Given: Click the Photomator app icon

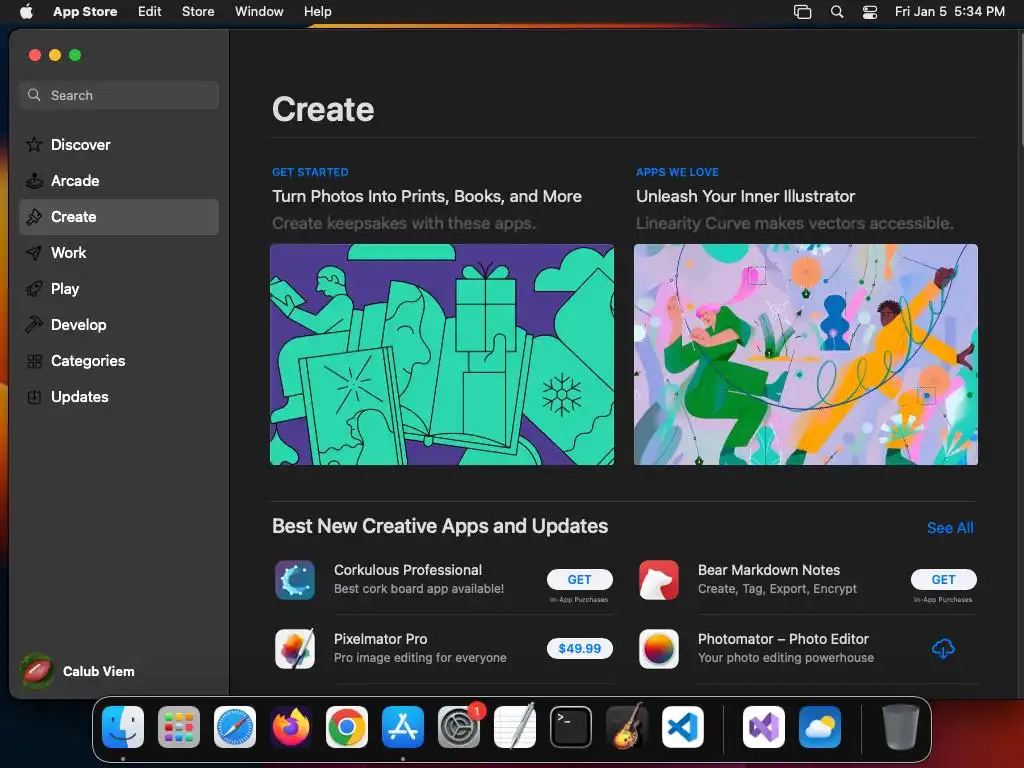Looking at the screenshot, I should 658,648.
